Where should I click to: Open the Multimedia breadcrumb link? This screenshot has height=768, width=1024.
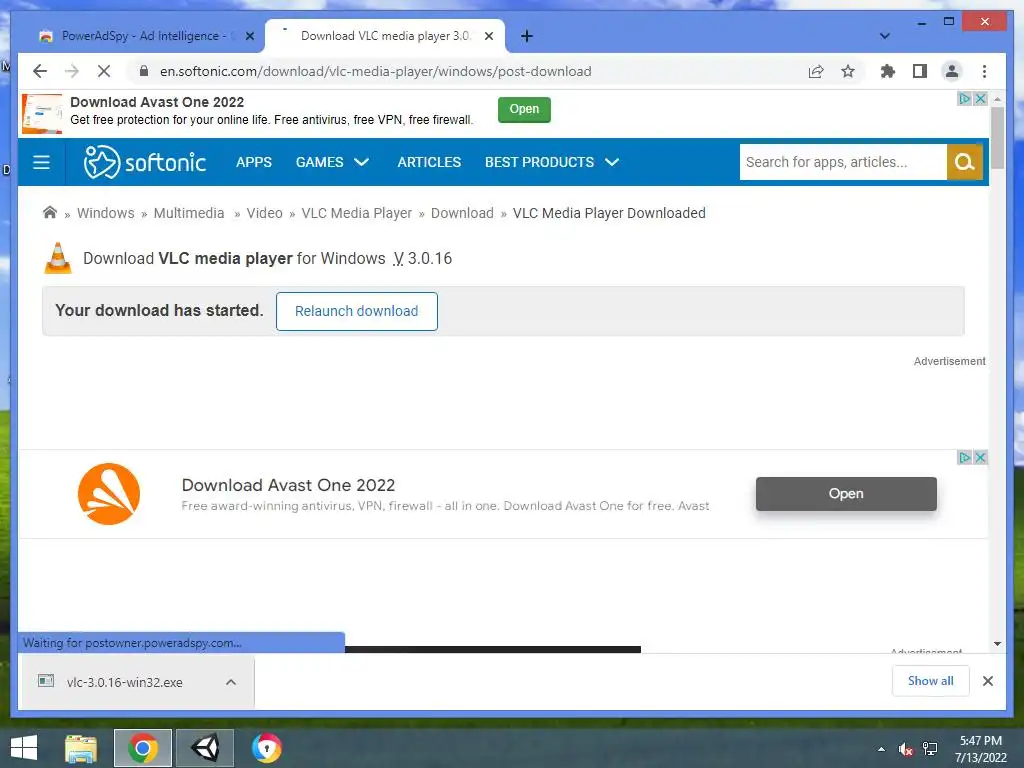click(189, 213)
